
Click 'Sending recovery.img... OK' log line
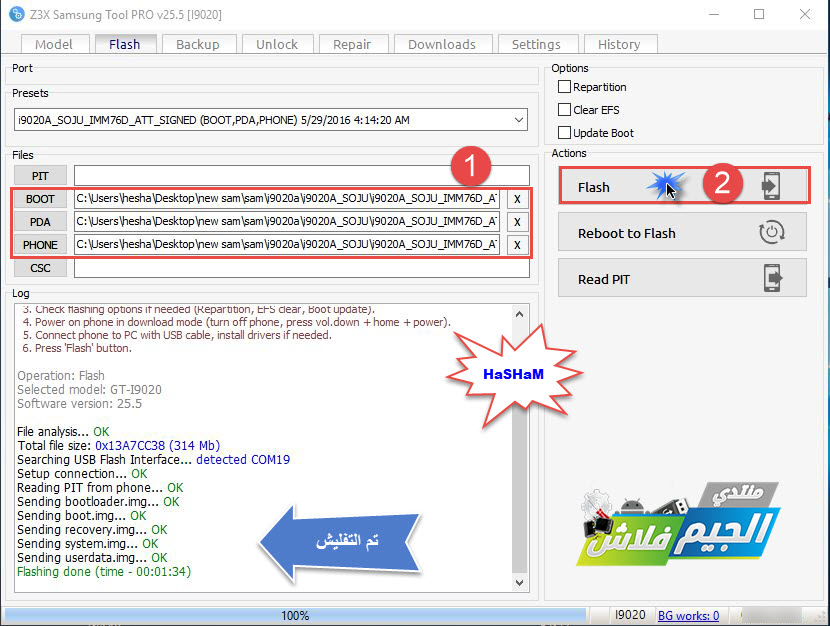tap(92, 530)
